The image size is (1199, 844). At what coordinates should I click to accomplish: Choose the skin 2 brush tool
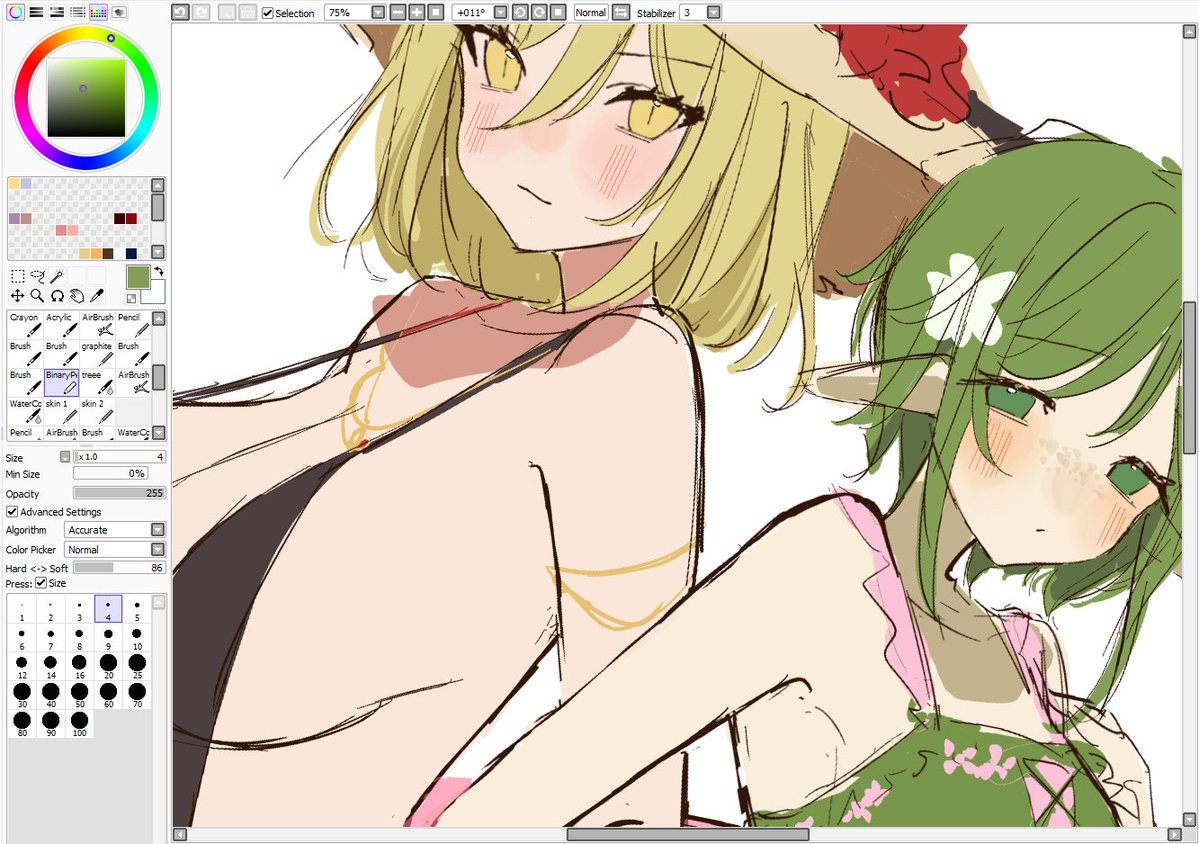(97, 411)
